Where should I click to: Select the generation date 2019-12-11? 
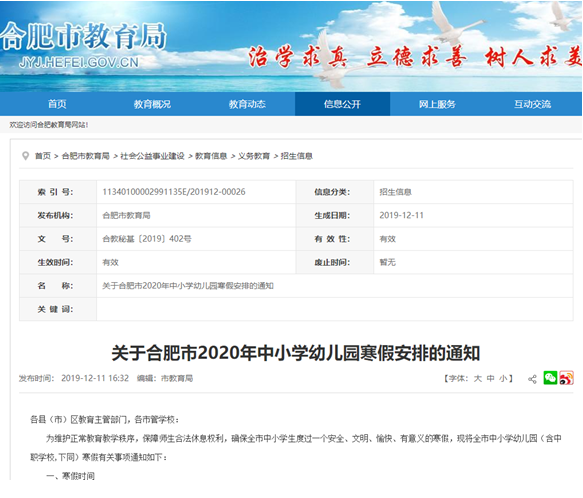coord(402,215)
